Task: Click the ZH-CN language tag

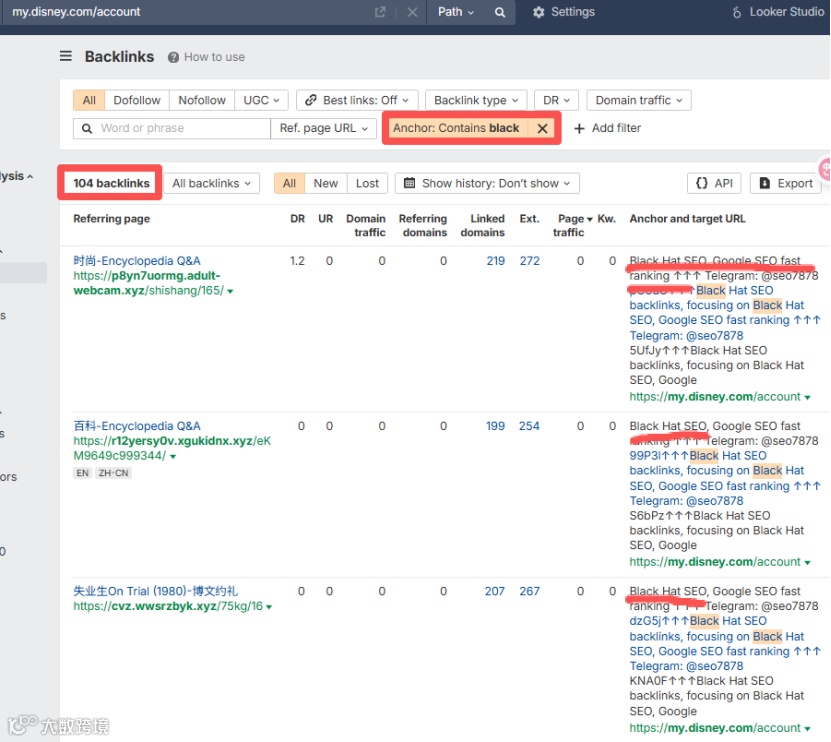Action: pos(113,473)
